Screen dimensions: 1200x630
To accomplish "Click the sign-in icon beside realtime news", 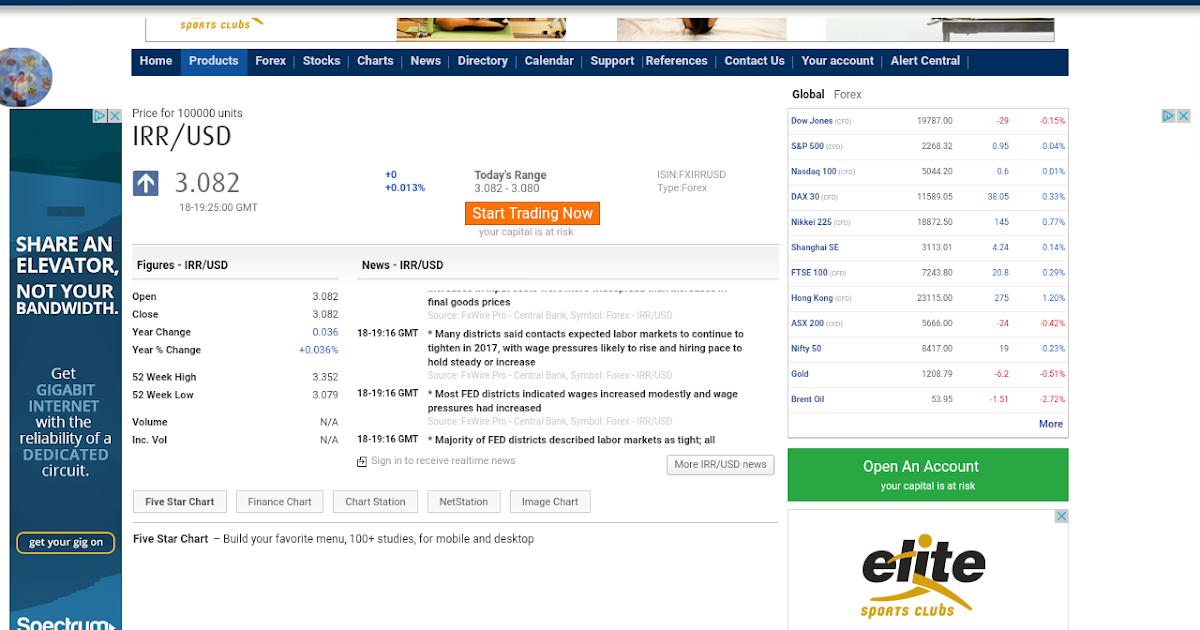I will pos(362,462).
